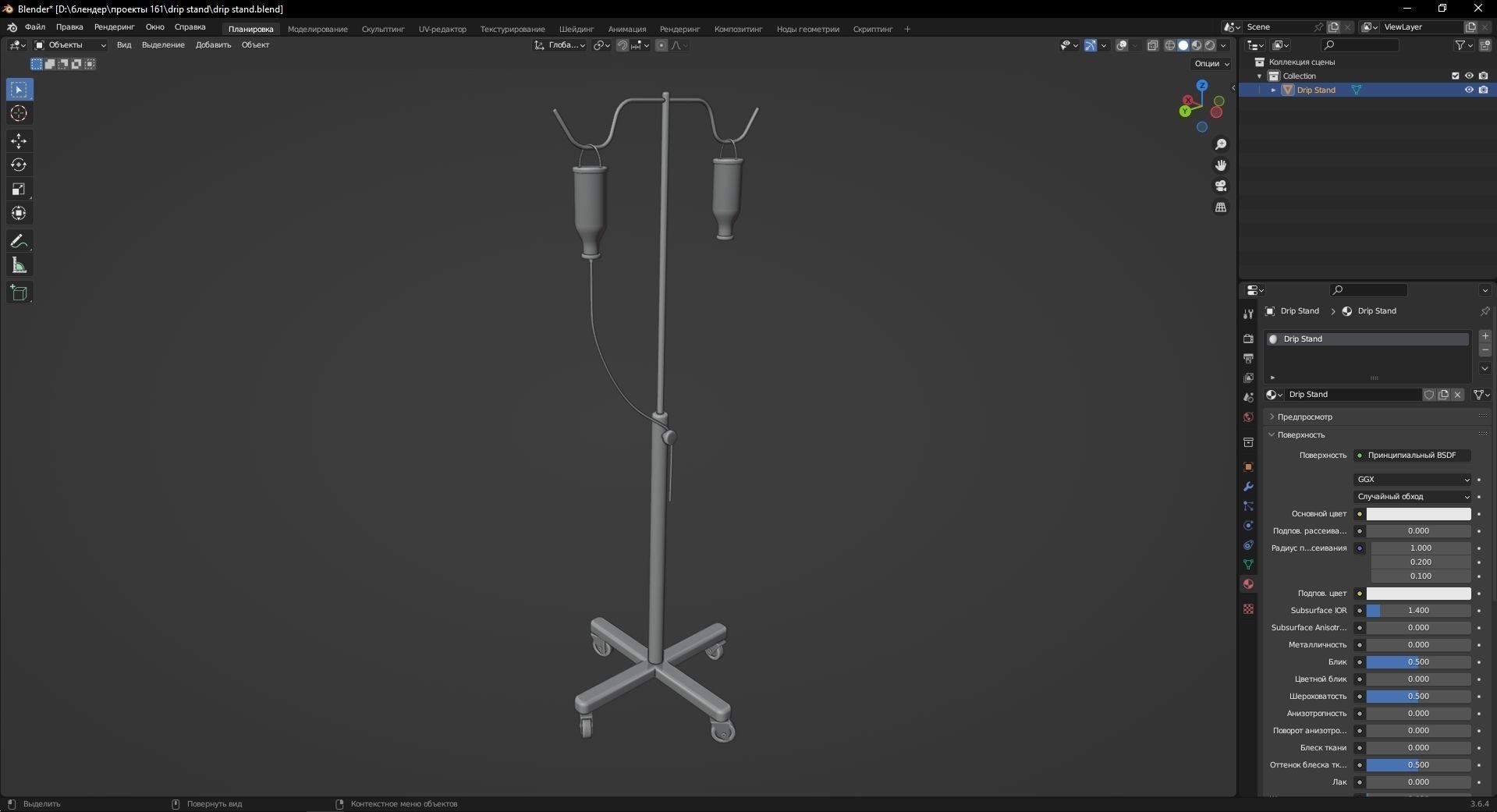Viewport: 1497px width, 812px height.
Task: Open the Physics properties tab
Action: [x=1248, y=525]
